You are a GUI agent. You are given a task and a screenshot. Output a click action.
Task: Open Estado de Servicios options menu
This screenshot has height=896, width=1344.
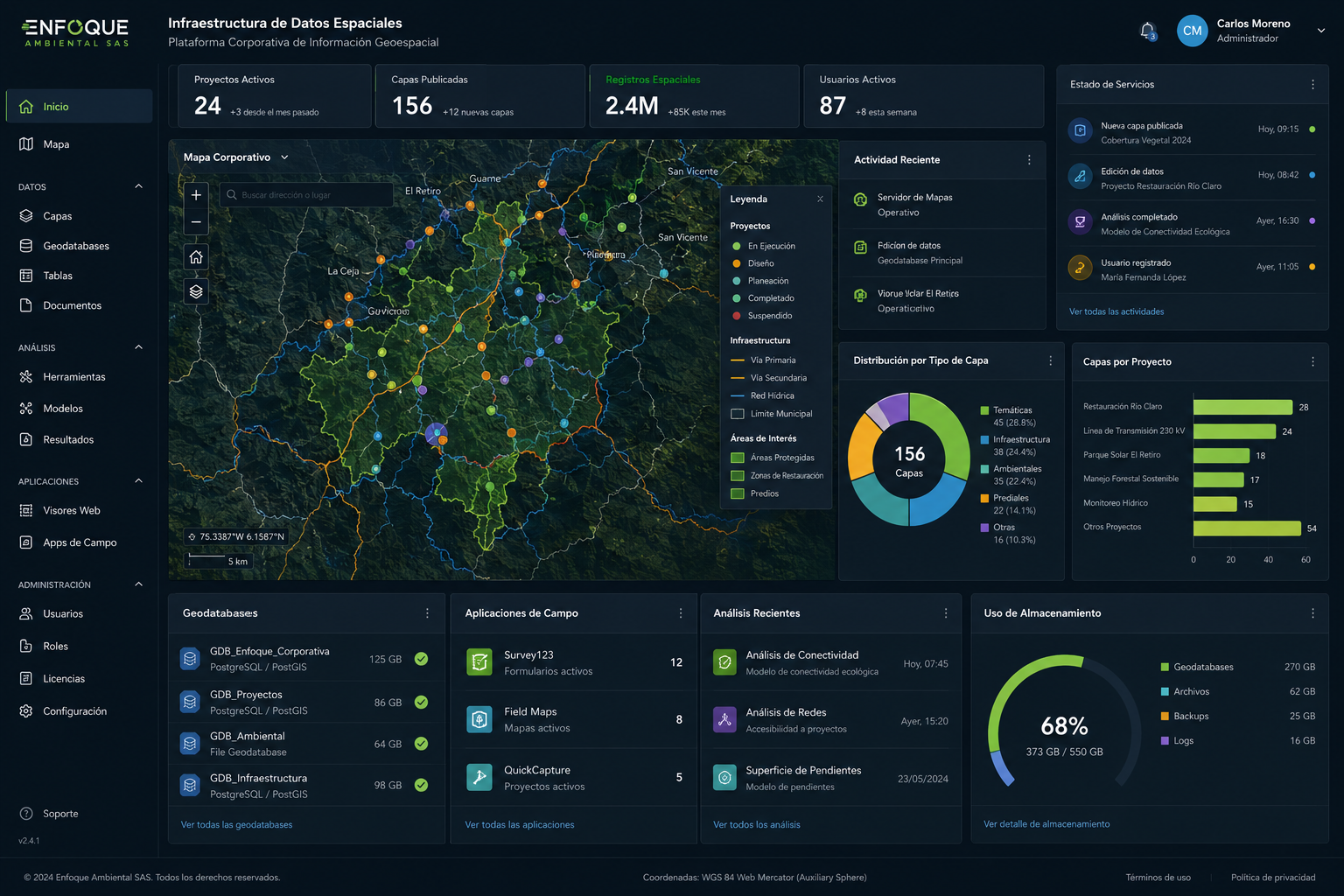coord(1312,85)
